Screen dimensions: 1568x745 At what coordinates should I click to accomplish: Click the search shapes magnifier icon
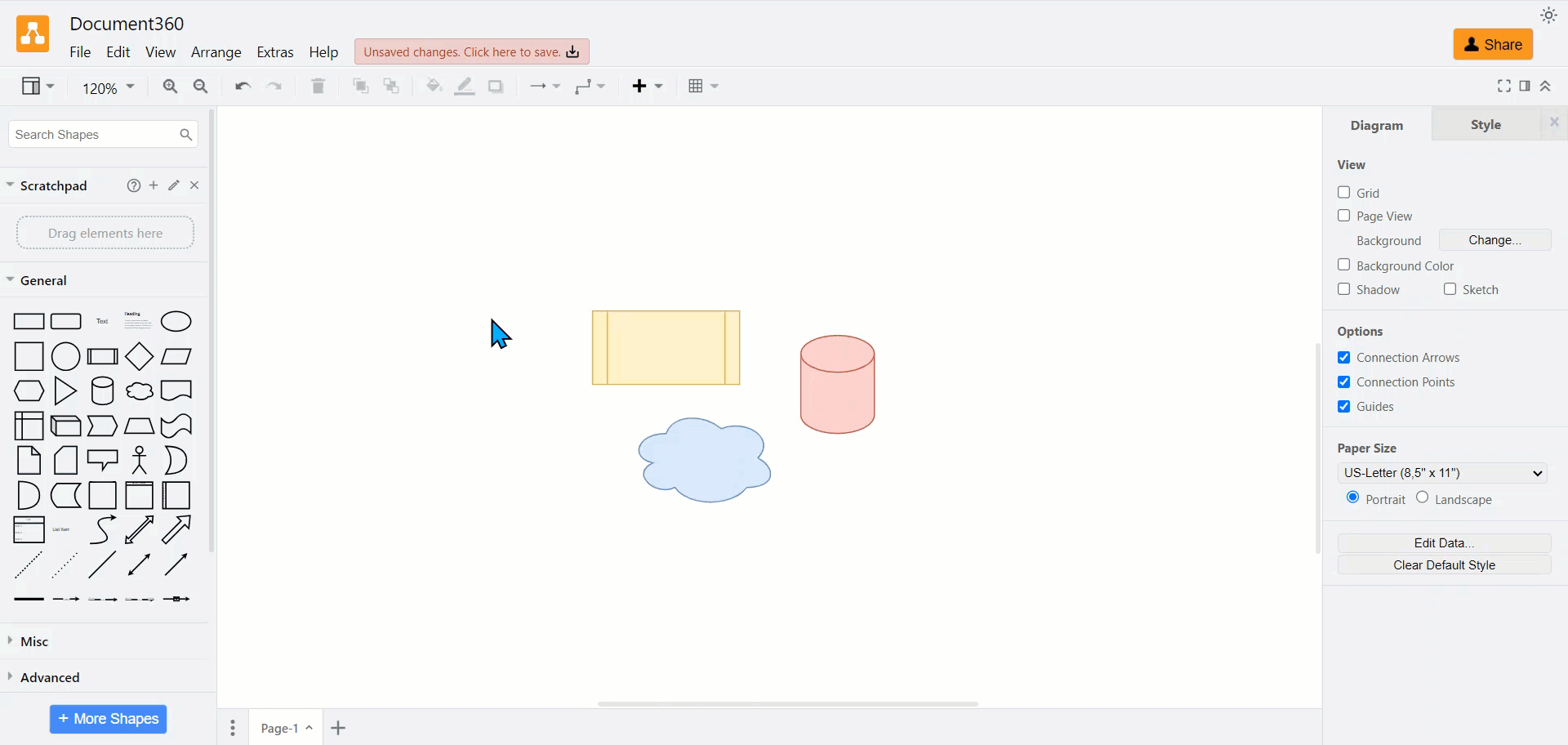pyautogui.click(x=186, y=135)
